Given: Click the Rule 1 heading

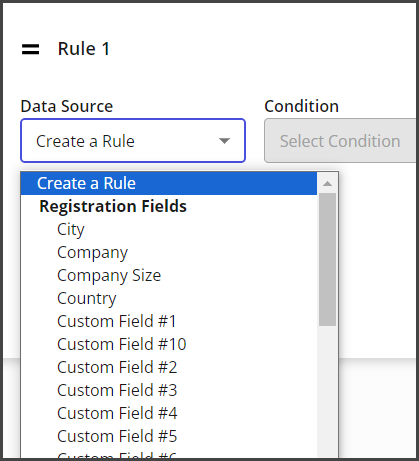Looking at the screenshot, I should (84, 49).
